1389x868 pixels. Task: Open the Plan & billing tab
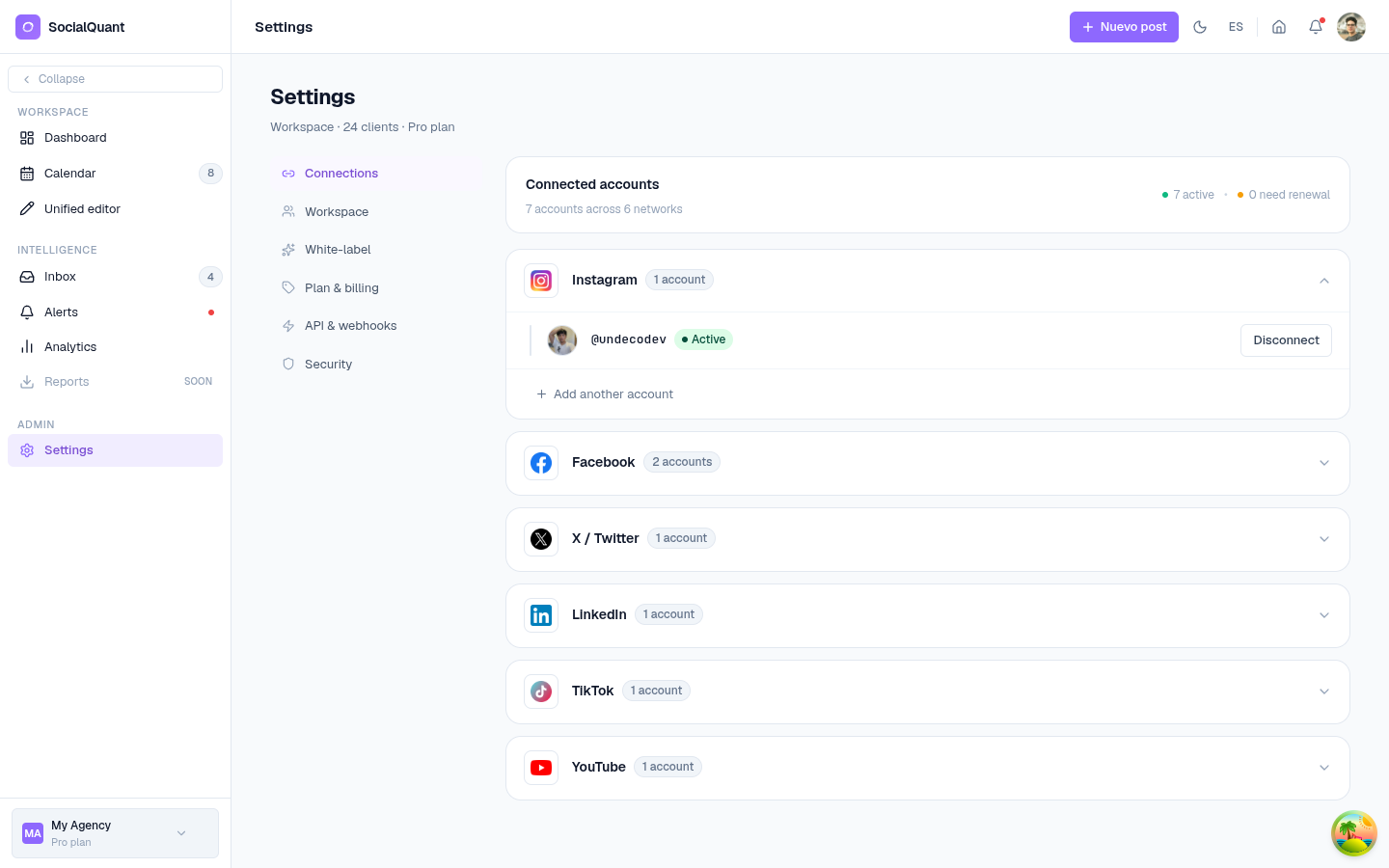pos(376,288)
